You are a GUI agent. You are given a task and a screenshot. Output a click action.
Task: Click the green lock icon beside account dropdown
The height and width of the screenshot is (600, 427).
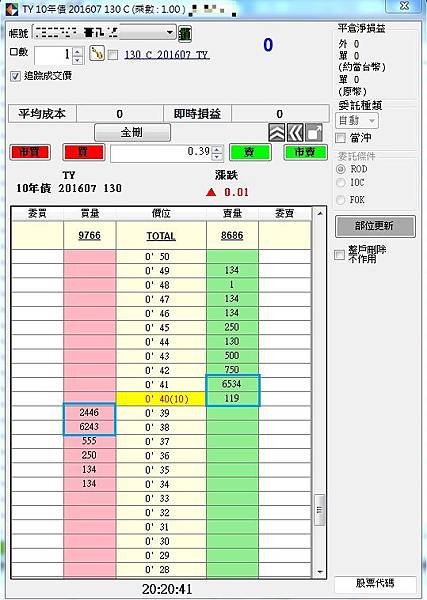[x=185, y=34]
